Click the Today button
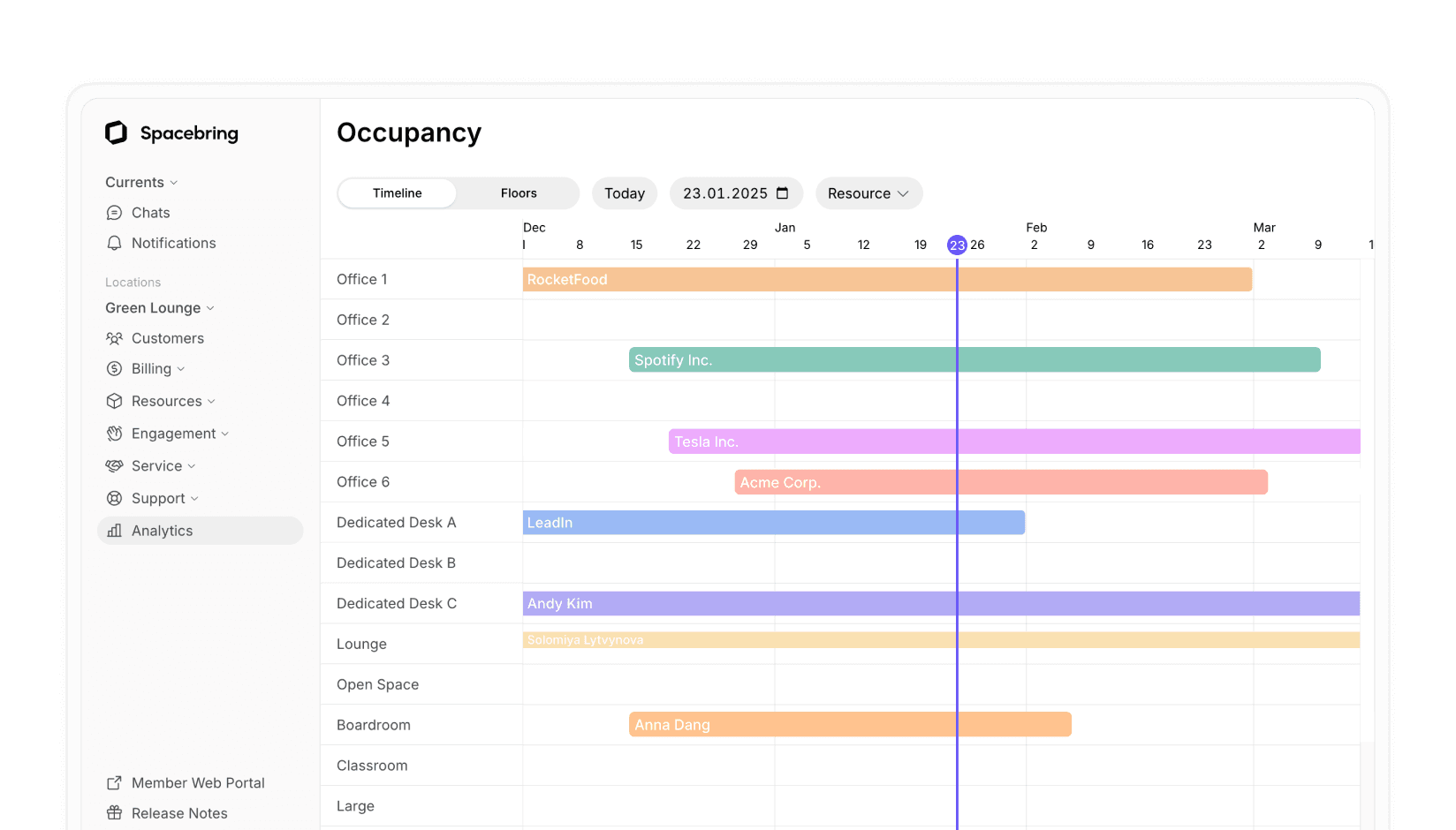 624,192
